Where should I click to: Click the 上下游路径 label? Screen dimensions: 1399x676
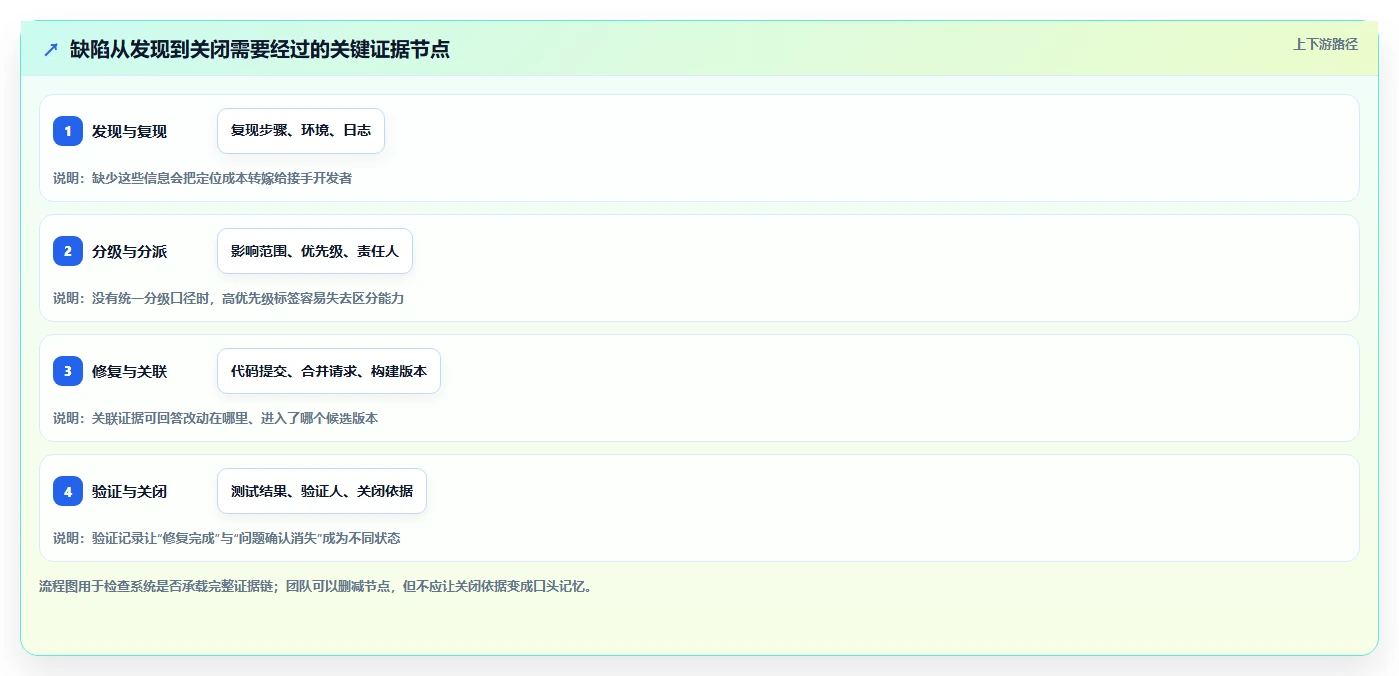(1325, 44)
